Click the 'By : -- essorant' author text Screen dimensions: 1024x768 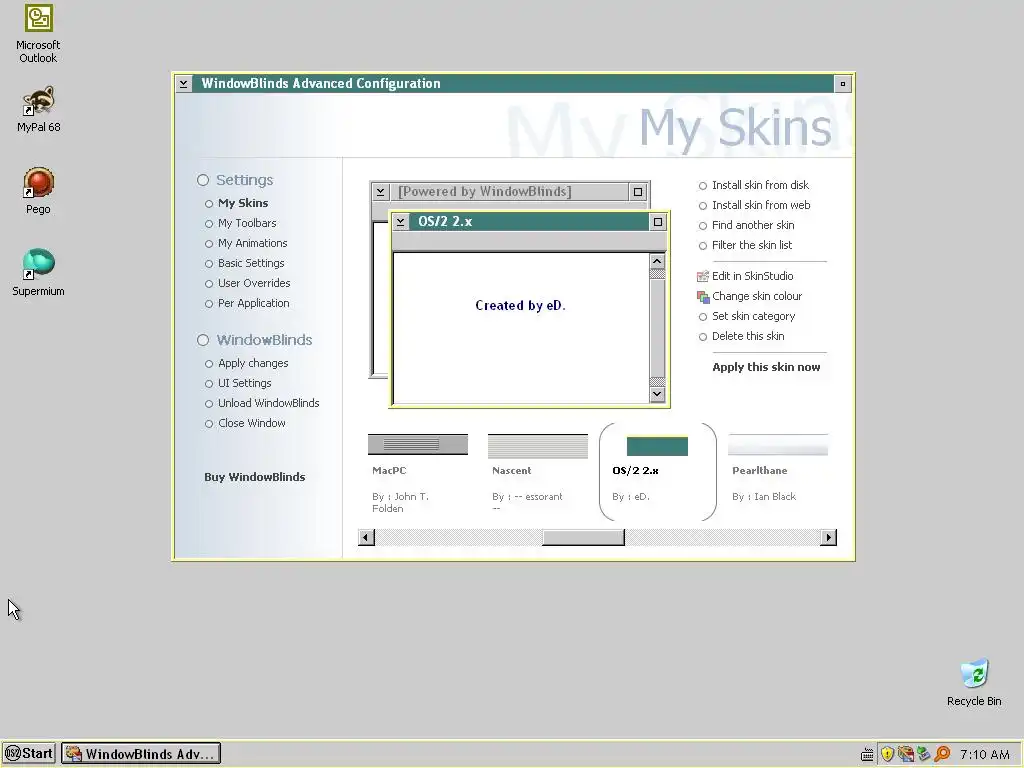tap(527, 497)
